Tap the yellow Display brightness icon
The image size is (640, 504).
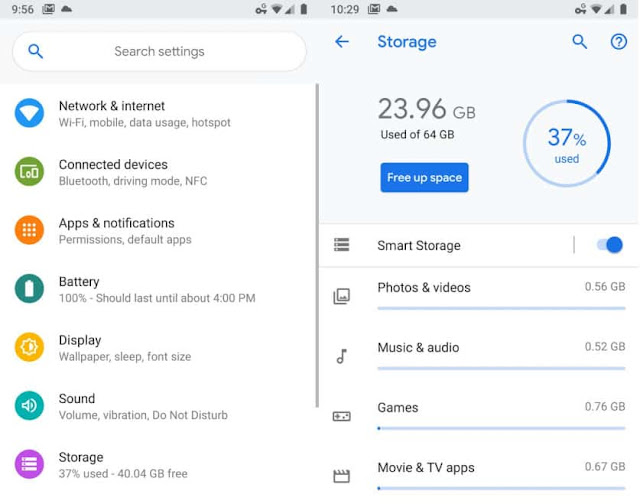pos(29,347)
